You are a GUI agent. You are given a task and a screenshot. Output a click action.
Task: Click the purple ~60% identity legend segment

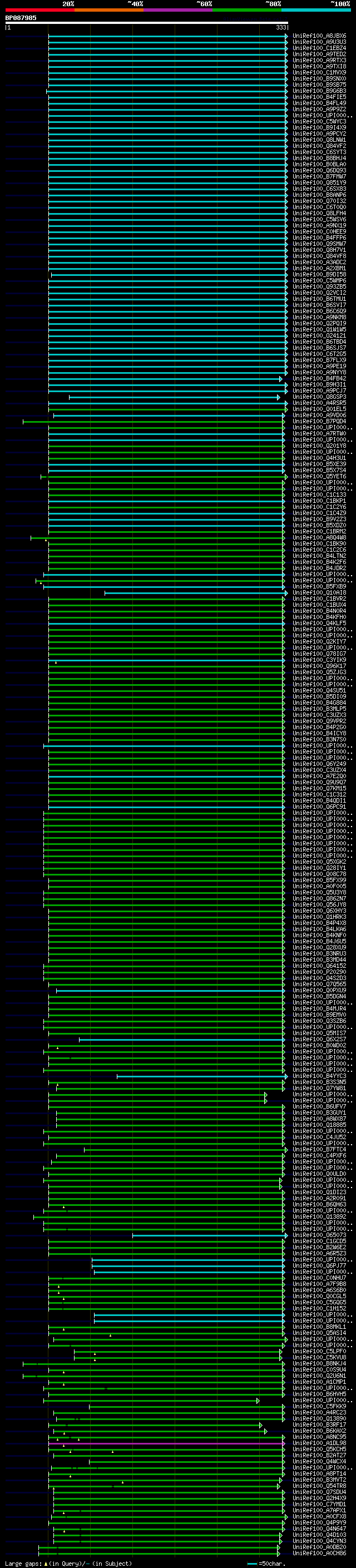coord(179,10)
